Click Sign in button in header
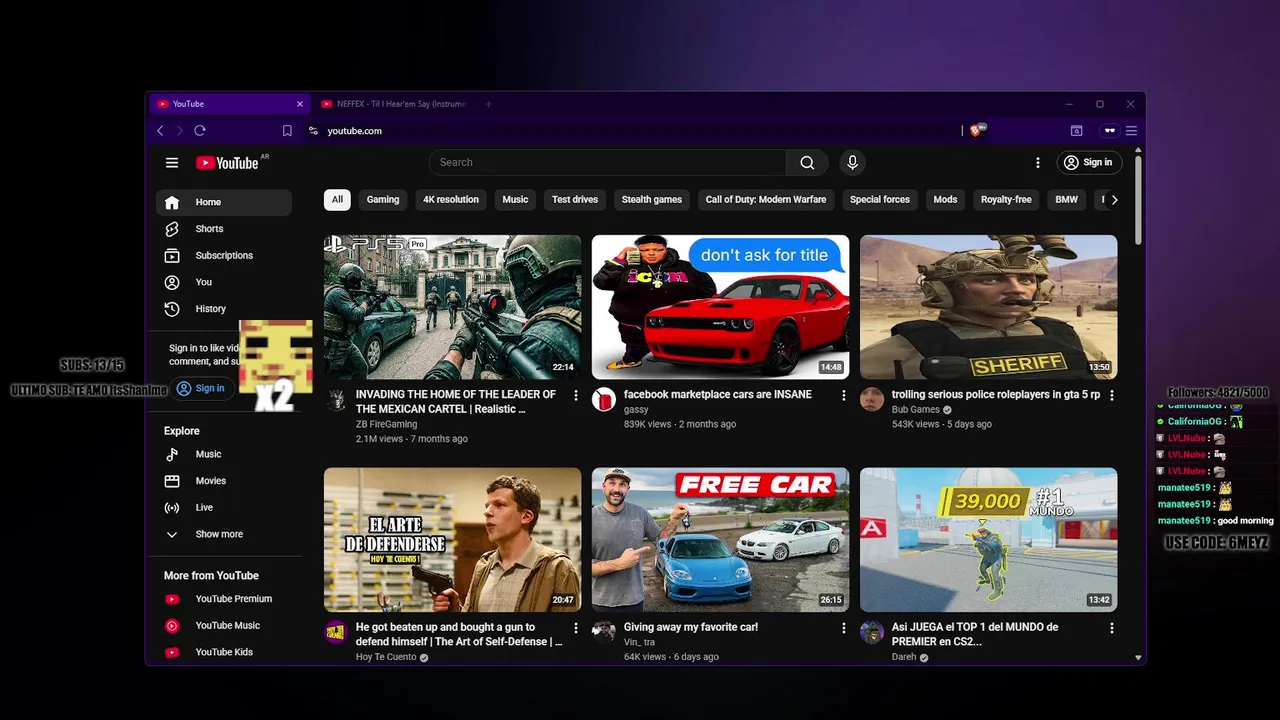Image resolution: width=1280 pixels, height=720 pixels. (x=1088, y=162)
